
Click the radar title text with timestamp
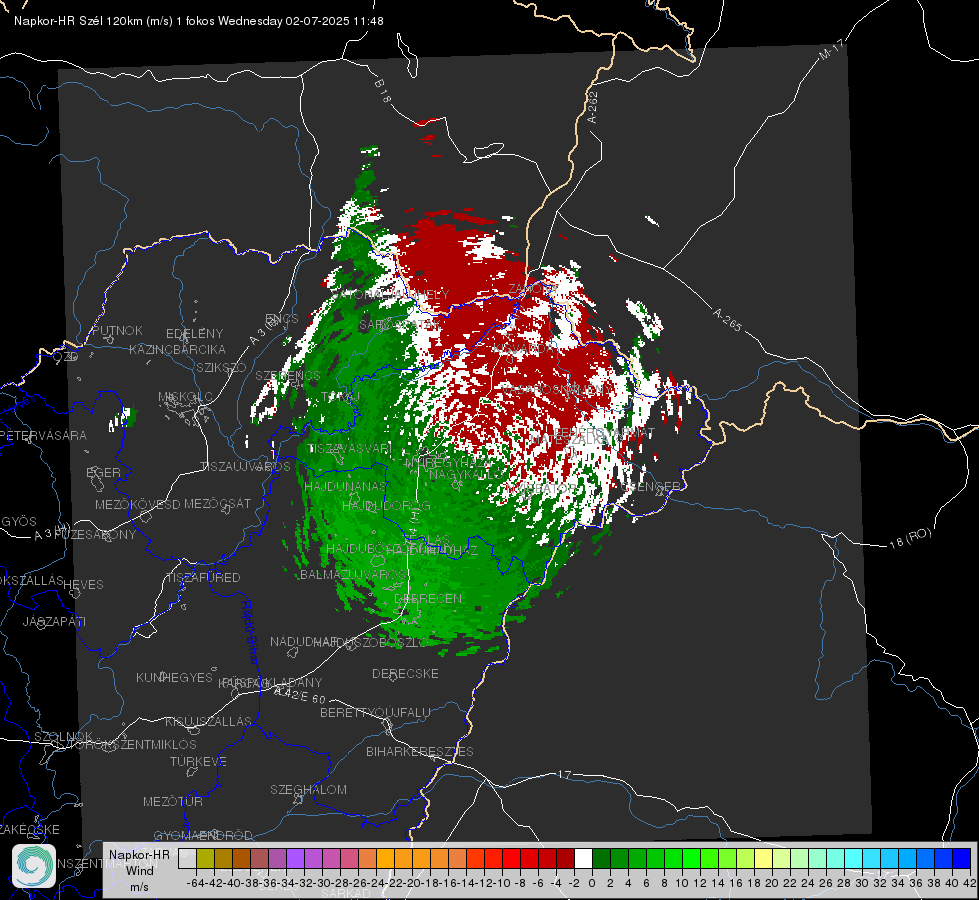[x=199, y=21]
